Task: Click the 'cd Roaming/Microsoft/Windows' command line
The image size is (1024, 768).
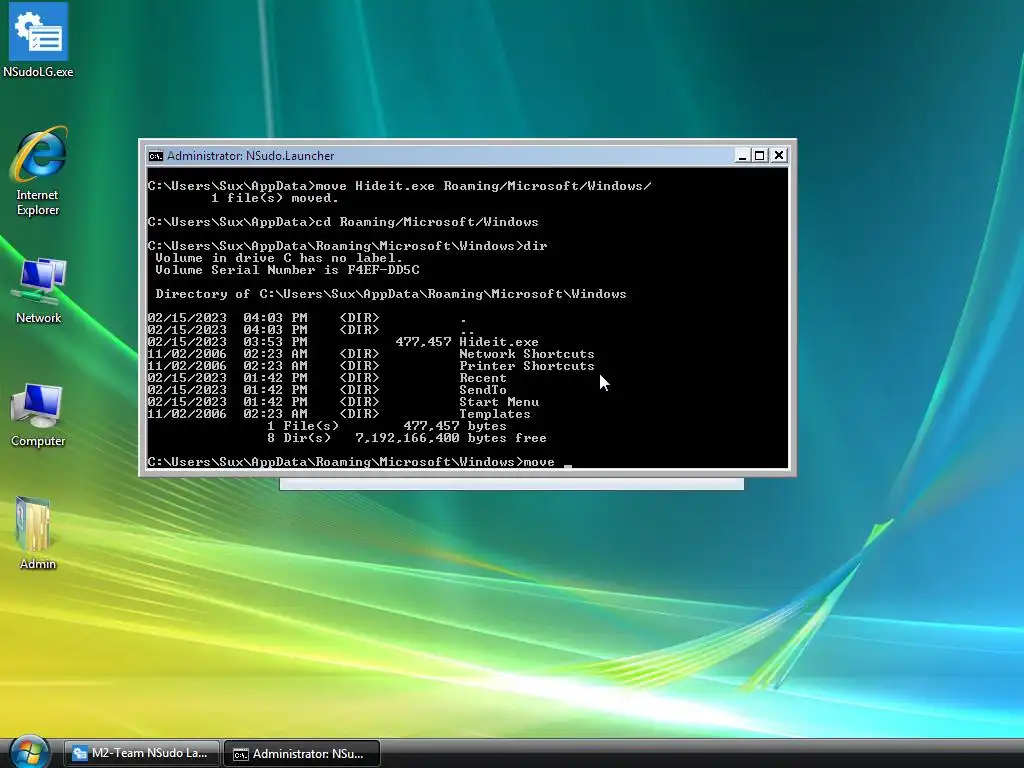Action: pos(343,222)
